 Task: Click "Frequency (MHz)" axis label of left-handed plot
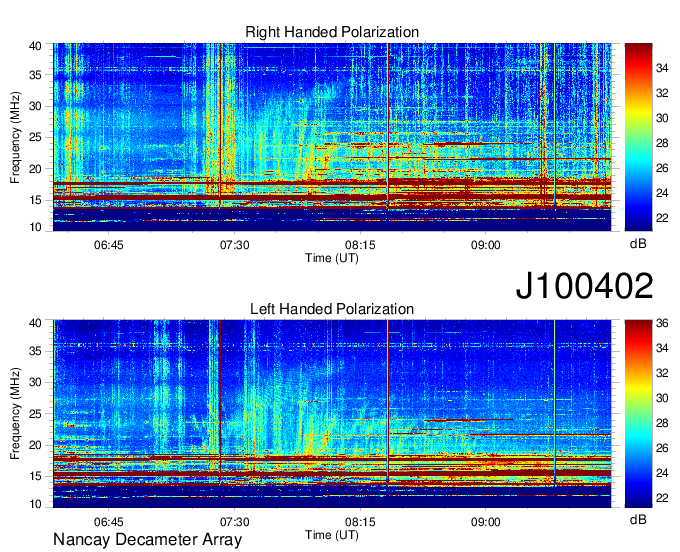[15, 414]
